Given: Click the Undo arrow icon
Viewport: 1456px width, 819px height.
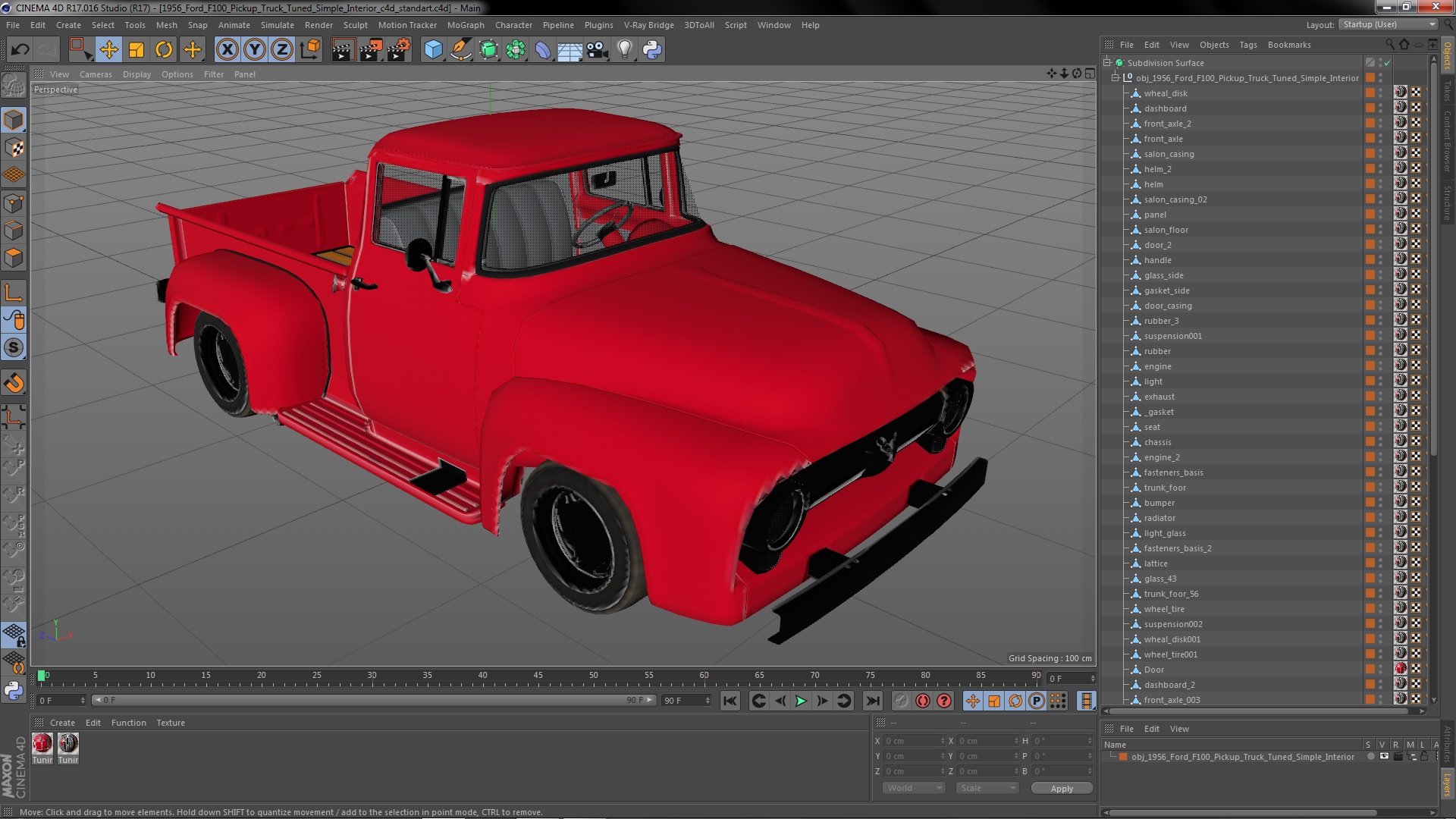Looking at the screenshot, I should pos(20,50).
